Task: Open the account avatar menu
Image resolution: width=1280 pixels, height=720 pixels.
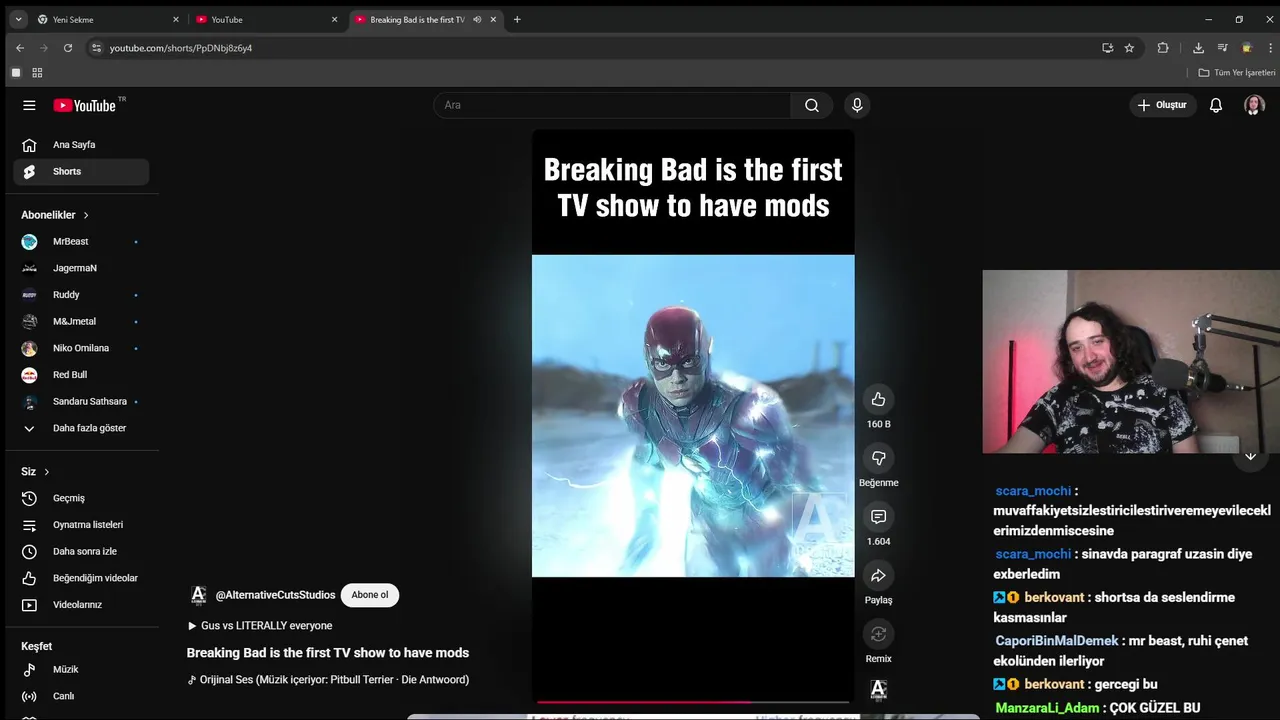Action: (1254, 105)
